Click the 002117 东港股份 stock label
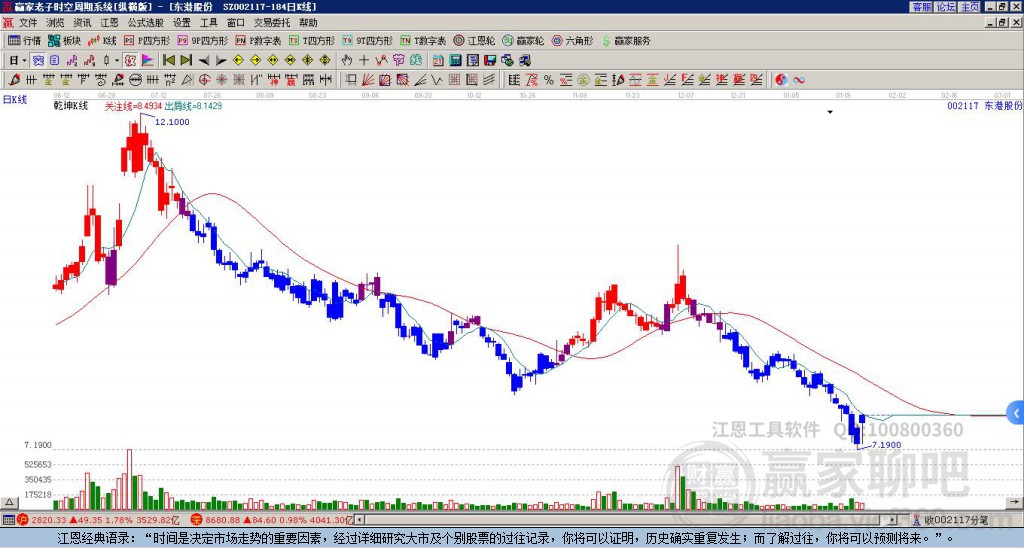 click(985, 105)
